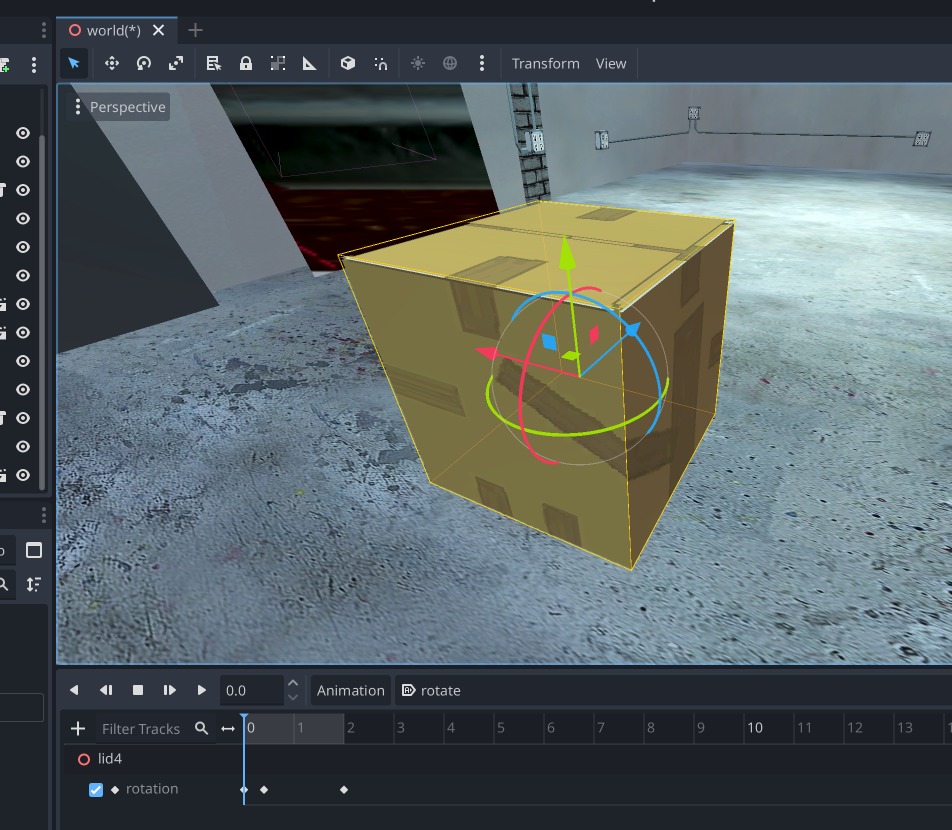
Task: Activate the Select Mode arrow tool
Action: click(x=74, y=63)
